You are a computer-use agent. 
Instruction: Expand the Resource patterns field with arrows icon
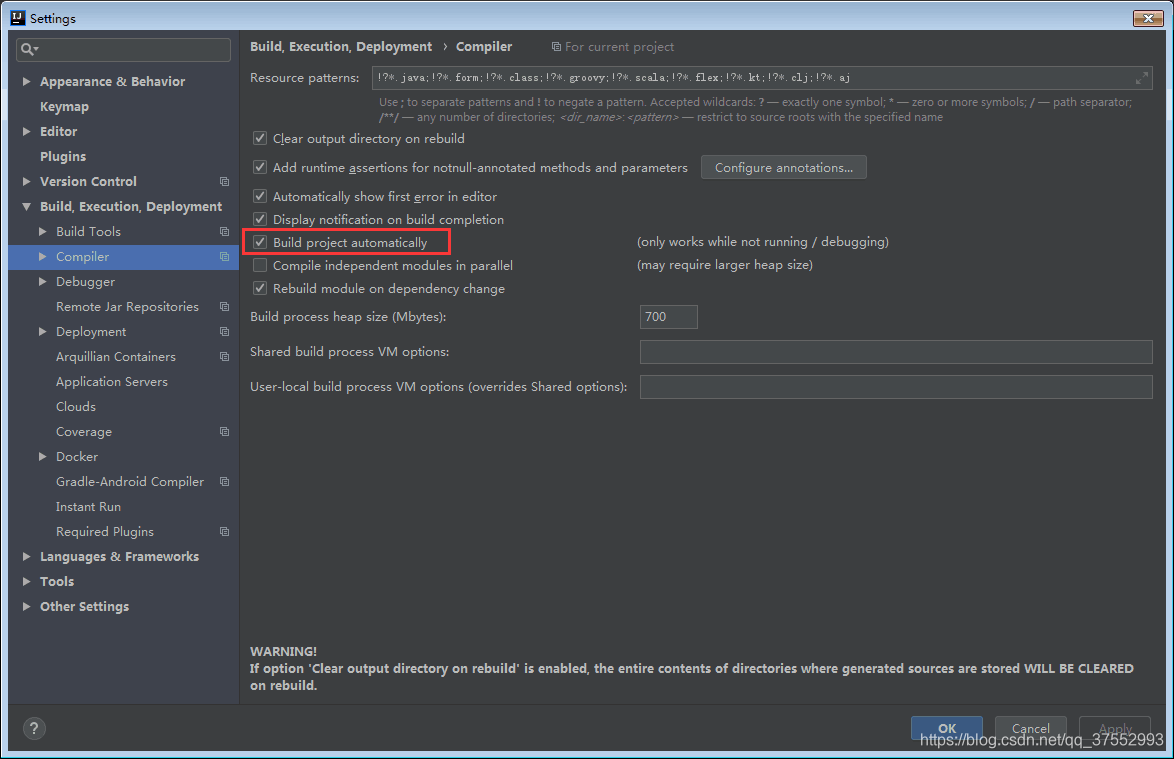pos(1141,78)
